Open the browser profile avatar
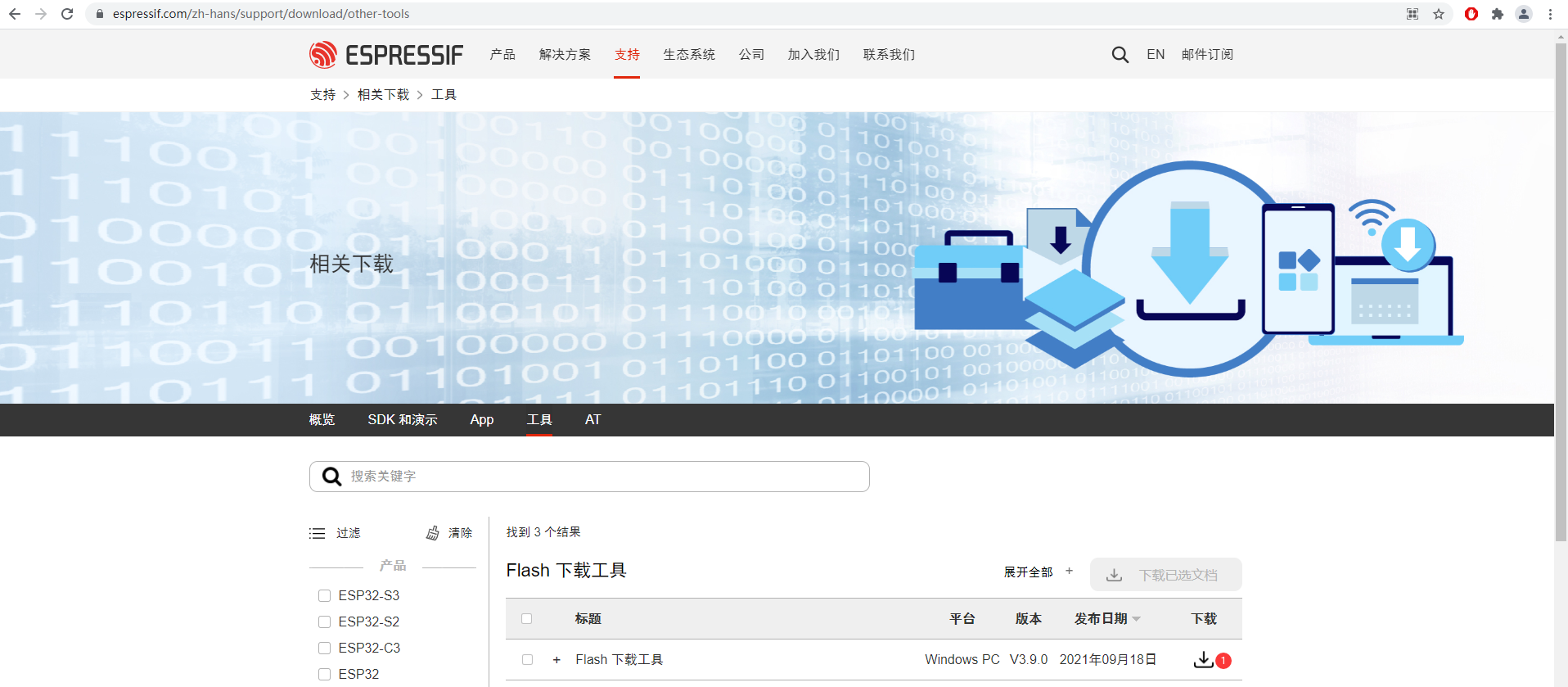 point(1524,14)
